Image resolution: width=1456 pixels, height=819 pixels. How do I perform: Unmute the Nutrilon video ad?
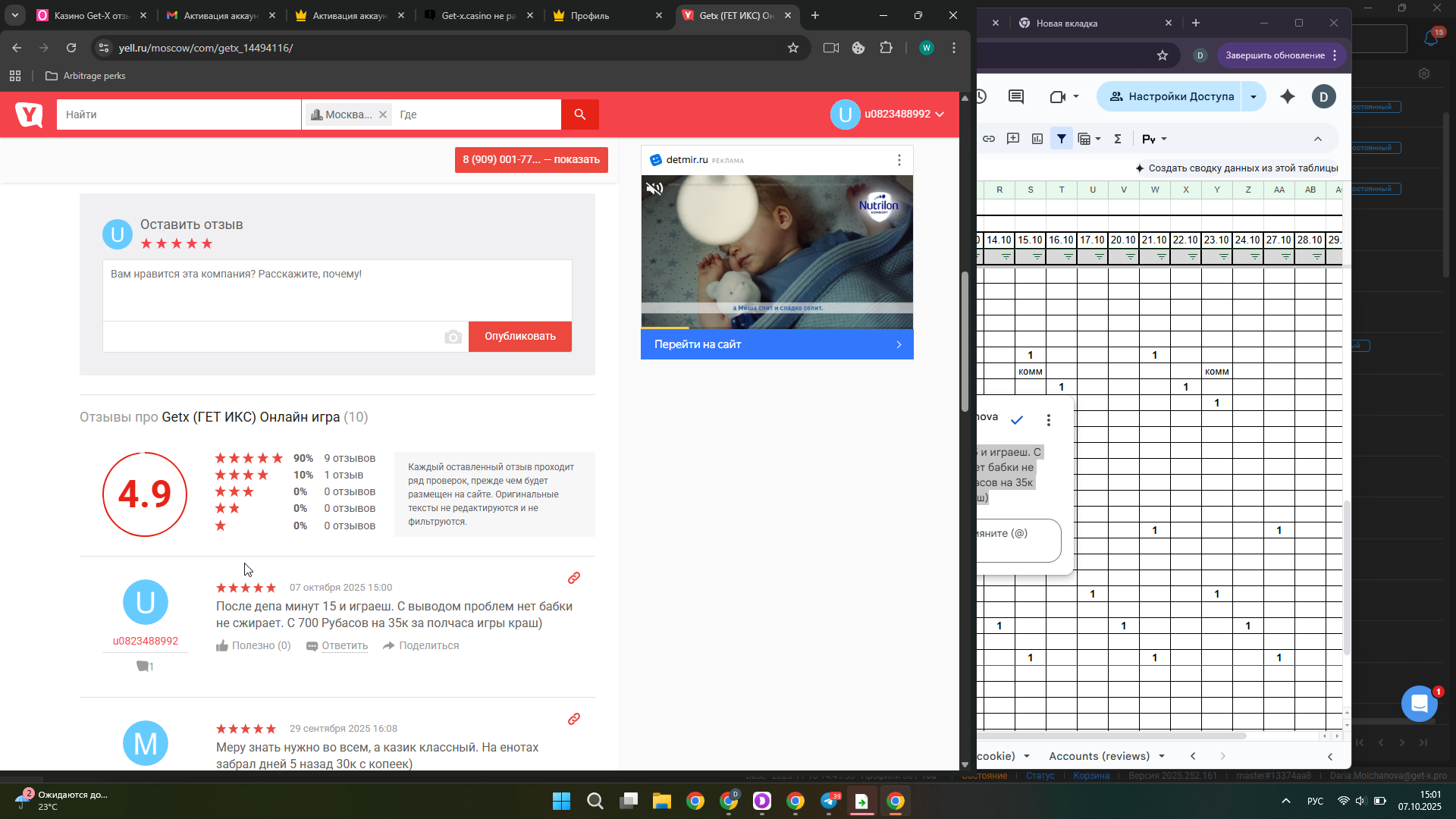654,189
